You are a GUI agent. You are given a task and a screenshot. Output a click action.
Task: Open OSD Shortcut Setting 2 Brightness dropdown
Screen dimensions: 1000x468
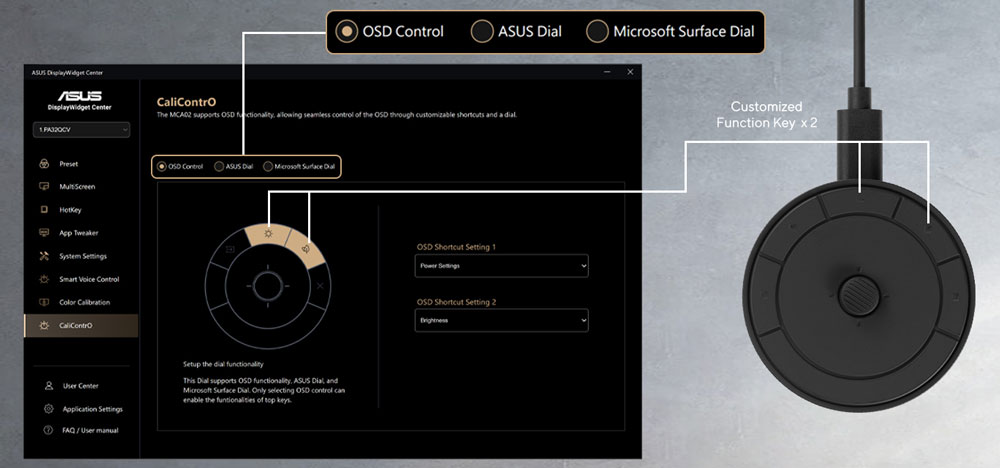tap(501, 320)
